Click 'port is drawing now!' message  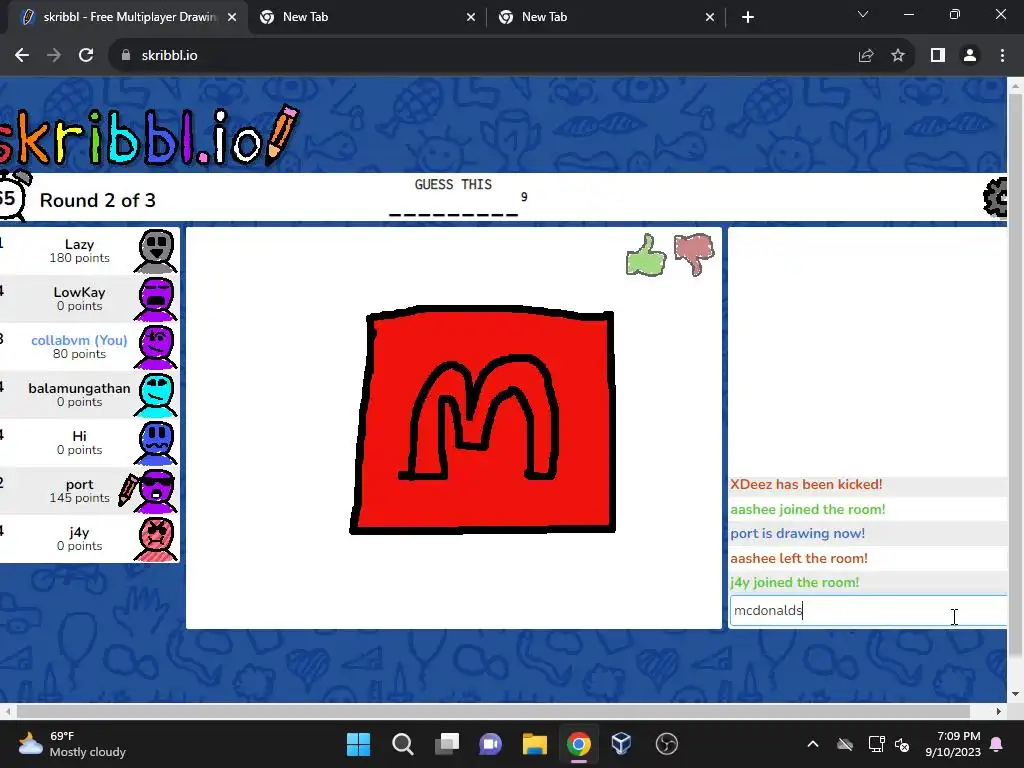tap(797, 534)
